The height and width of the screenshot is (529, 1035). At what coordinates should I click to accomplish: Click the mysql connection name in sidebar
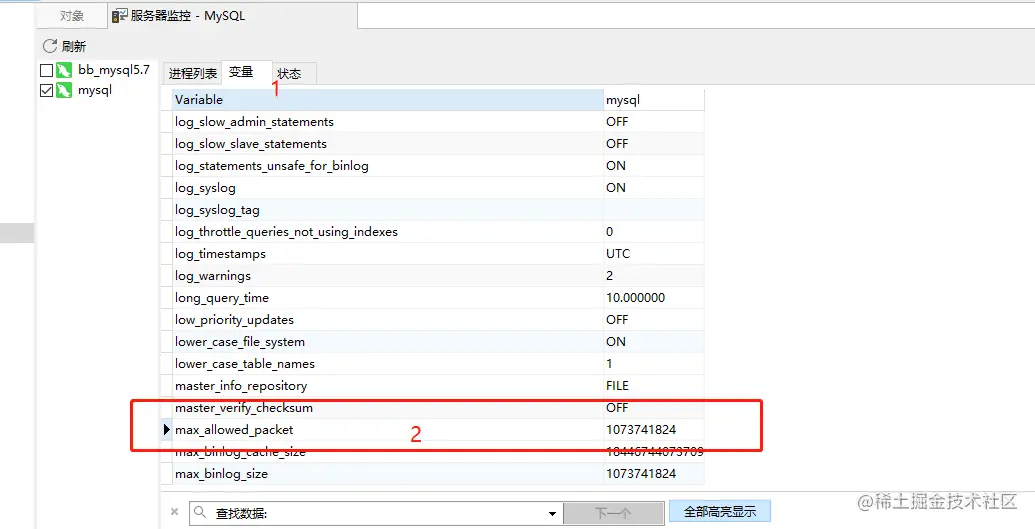pyautogui.click(x=95, y=90)
